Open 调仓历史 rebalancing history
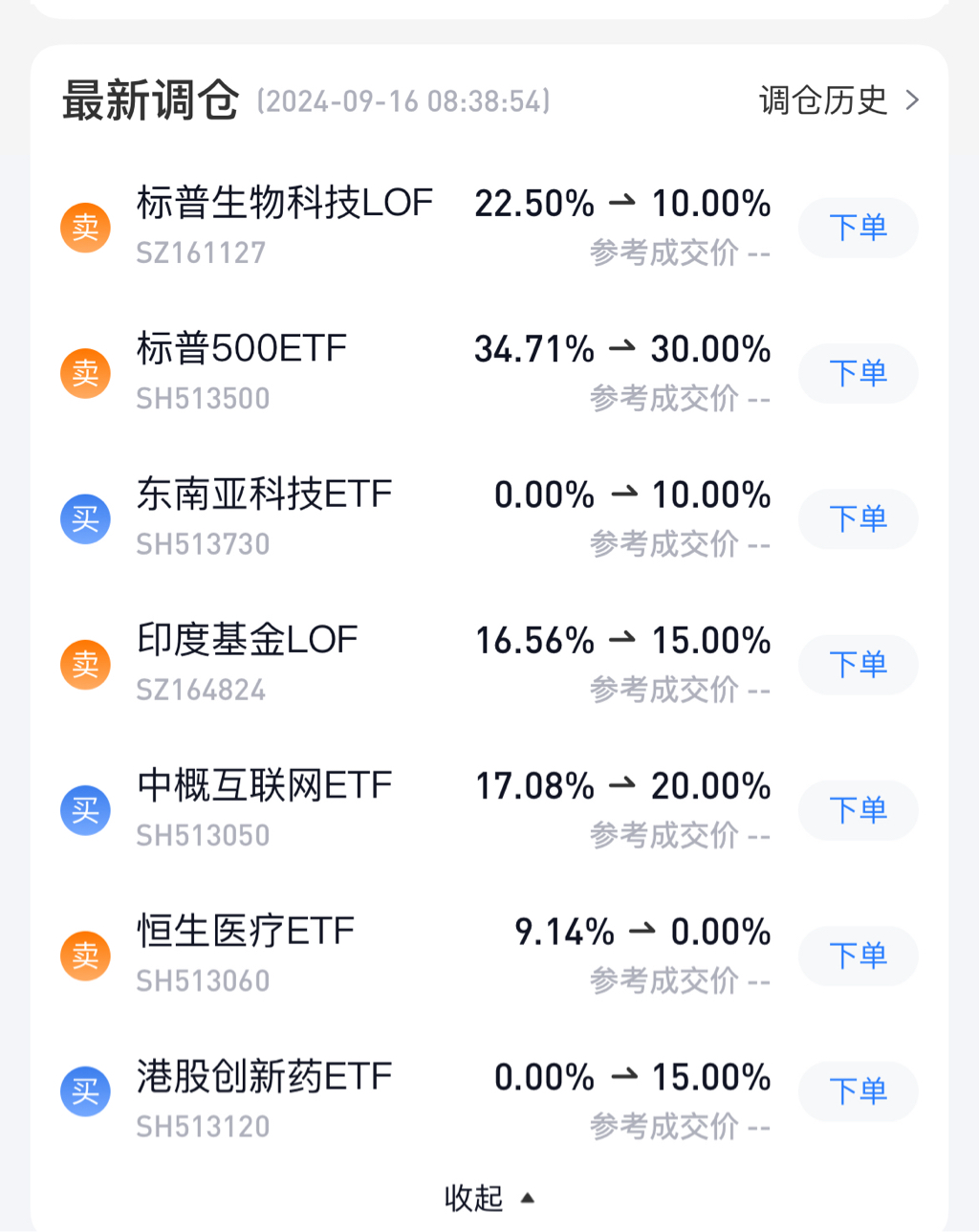979x1232 pixels. pyautogui.click(x=823, y=100)
